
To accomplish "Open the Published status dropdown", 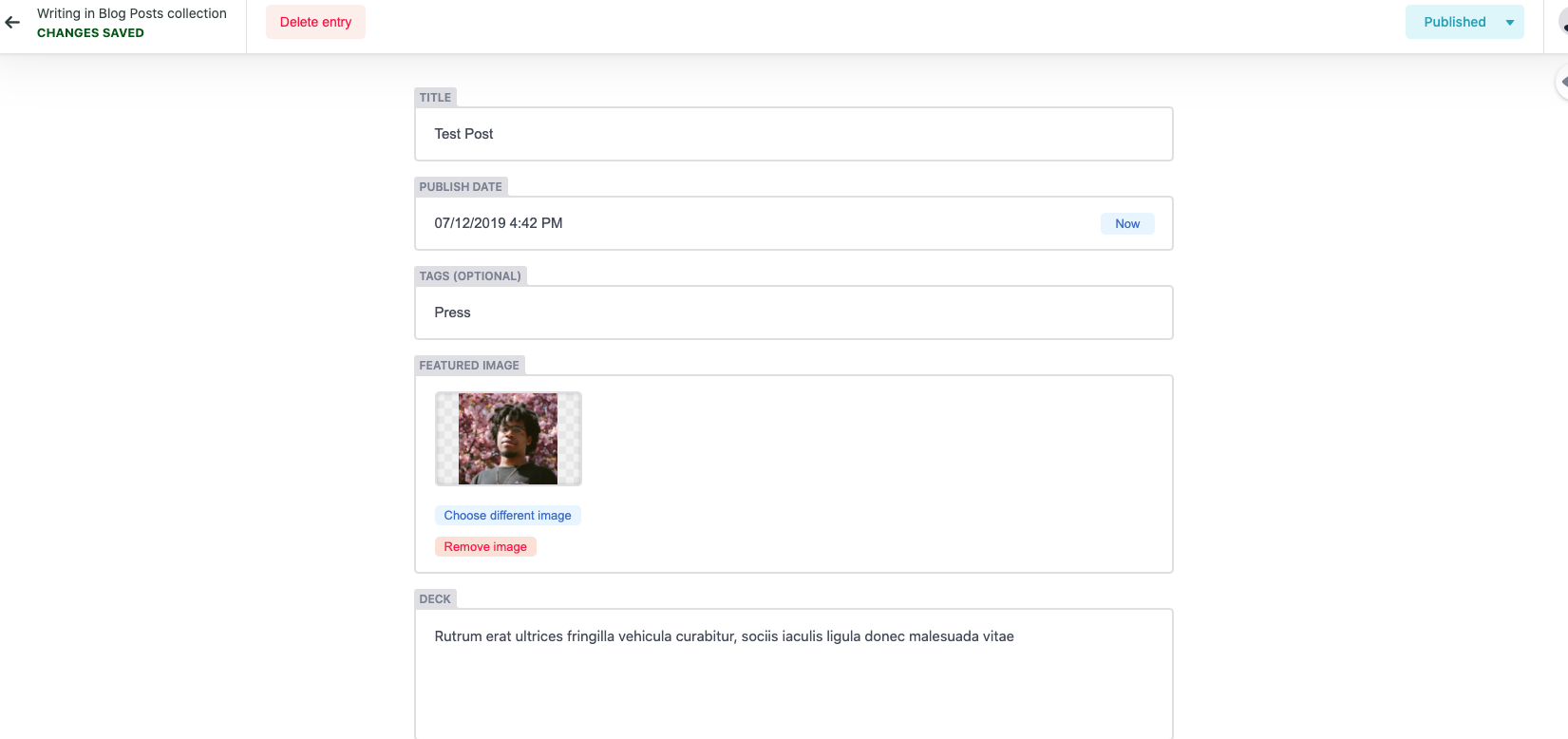I will [x=1464, y=22].
